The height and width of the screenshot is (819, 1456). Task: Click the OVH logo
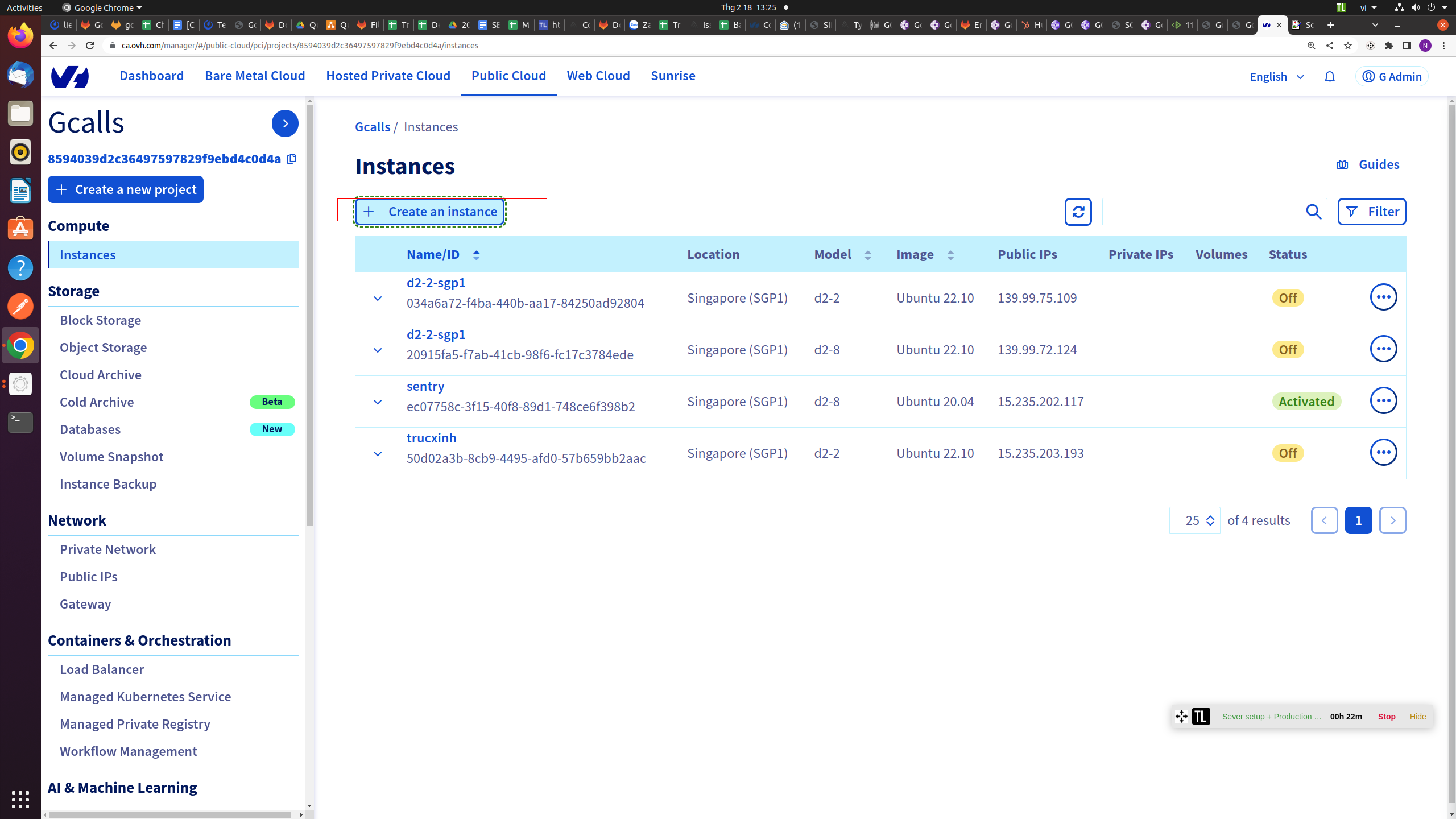tap(70, 77)
